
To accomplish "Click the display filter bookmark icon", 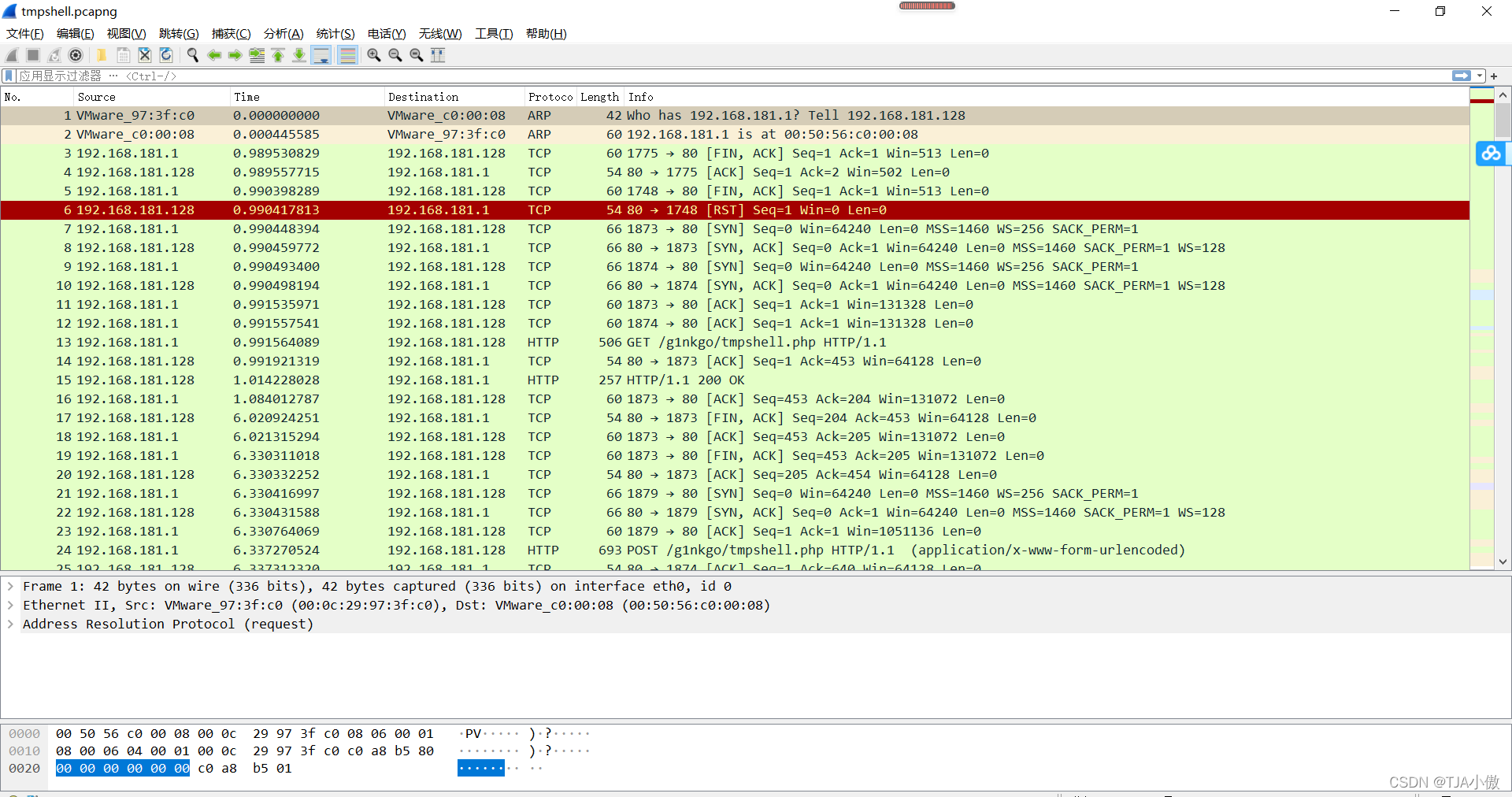I will 9,76.
